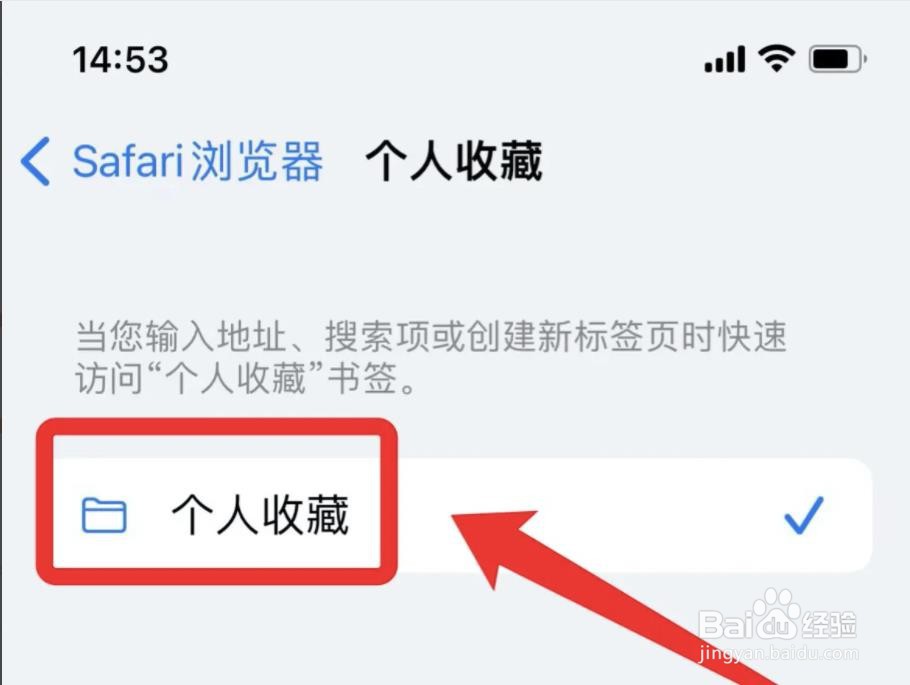Tap empty background below the list
The image size is (910, 685).
click(x=290, y=639)
